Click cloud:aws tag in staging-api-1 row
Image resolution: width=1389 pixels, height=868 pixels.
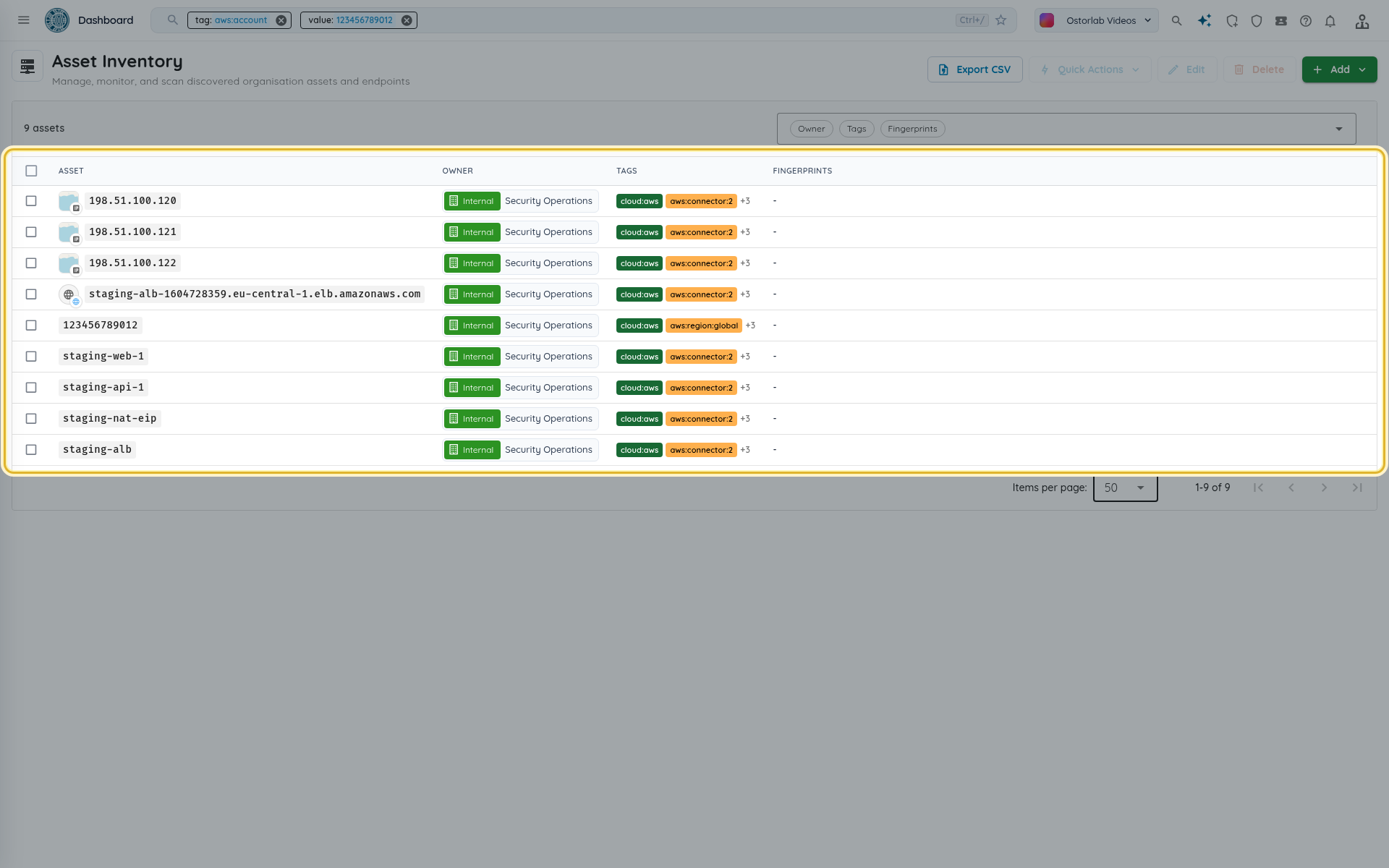coord(640,388)
